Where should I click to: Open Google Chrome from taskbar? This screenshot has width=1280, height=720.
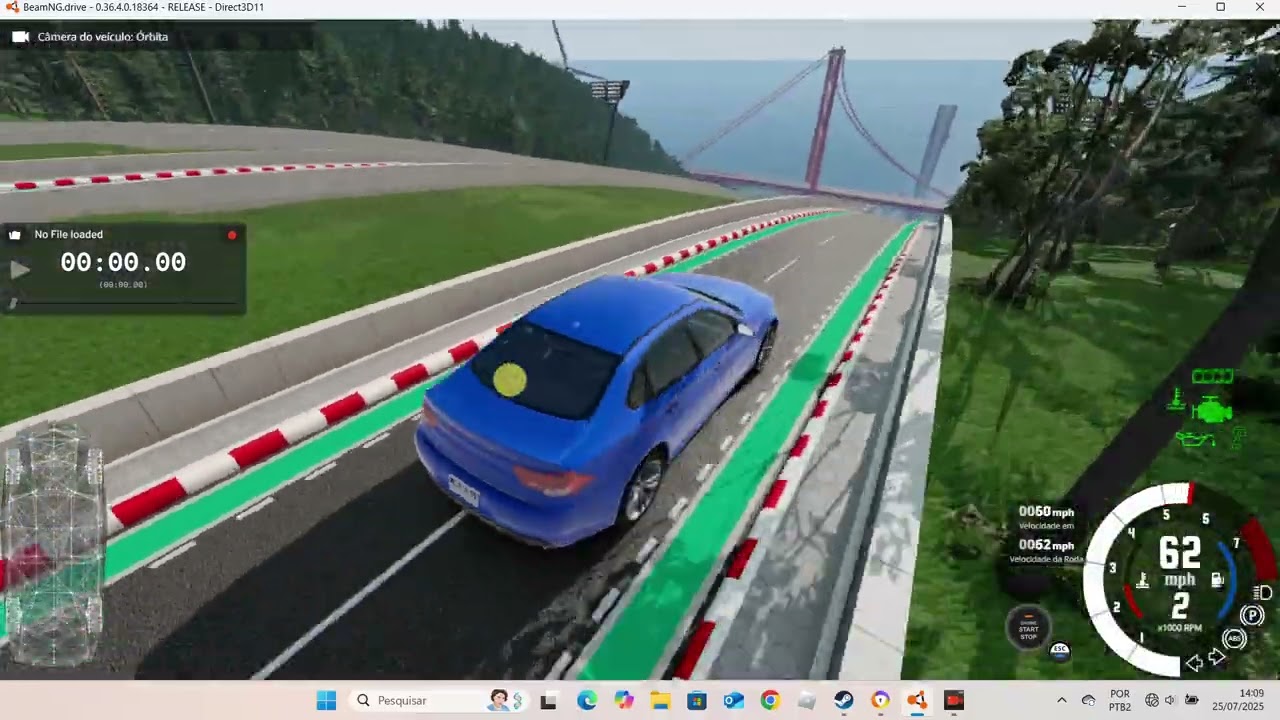770,700
